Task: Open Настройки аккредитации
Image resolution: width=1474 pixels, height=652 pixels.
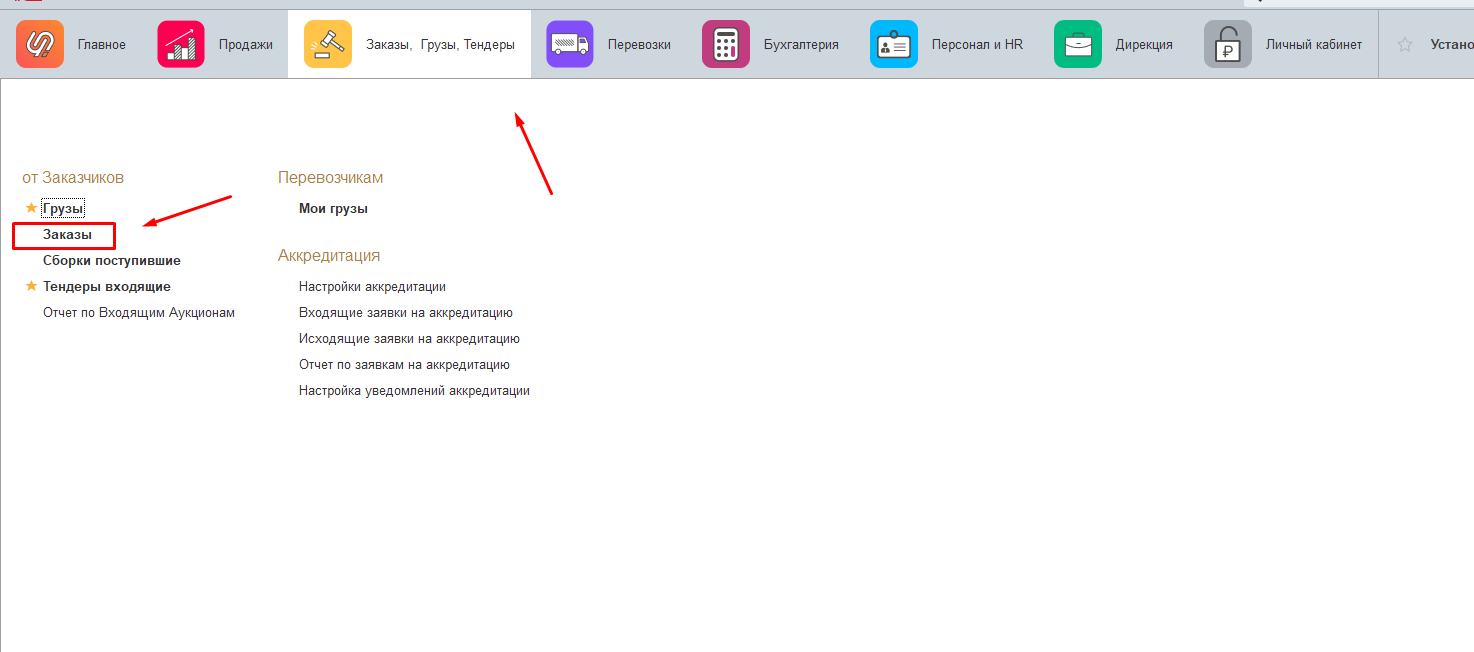Action: pos(372,287)
